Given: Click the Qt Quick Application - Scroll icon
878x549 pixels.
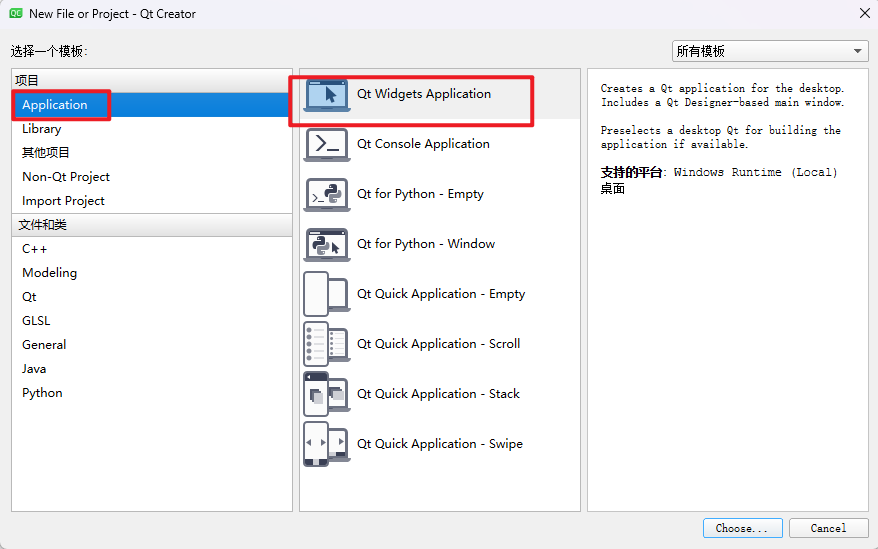Looking at the screenshot, I should tap(327, 344).
